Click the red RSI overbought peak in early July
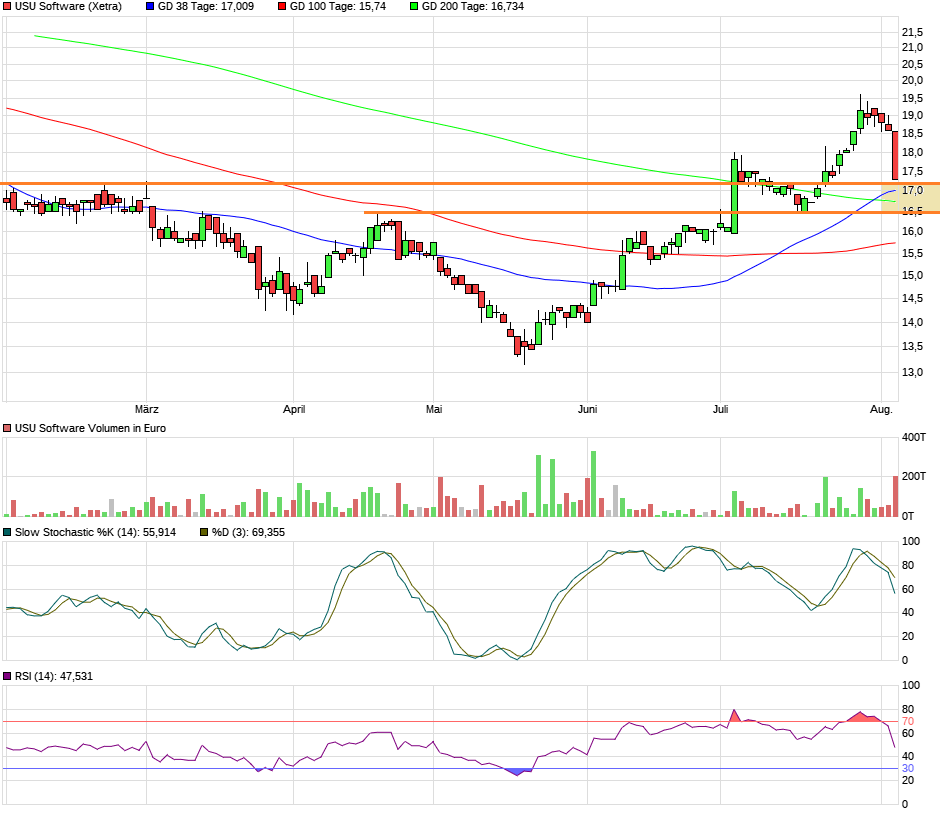The image size is (940, 814). (x=734, y=716)
